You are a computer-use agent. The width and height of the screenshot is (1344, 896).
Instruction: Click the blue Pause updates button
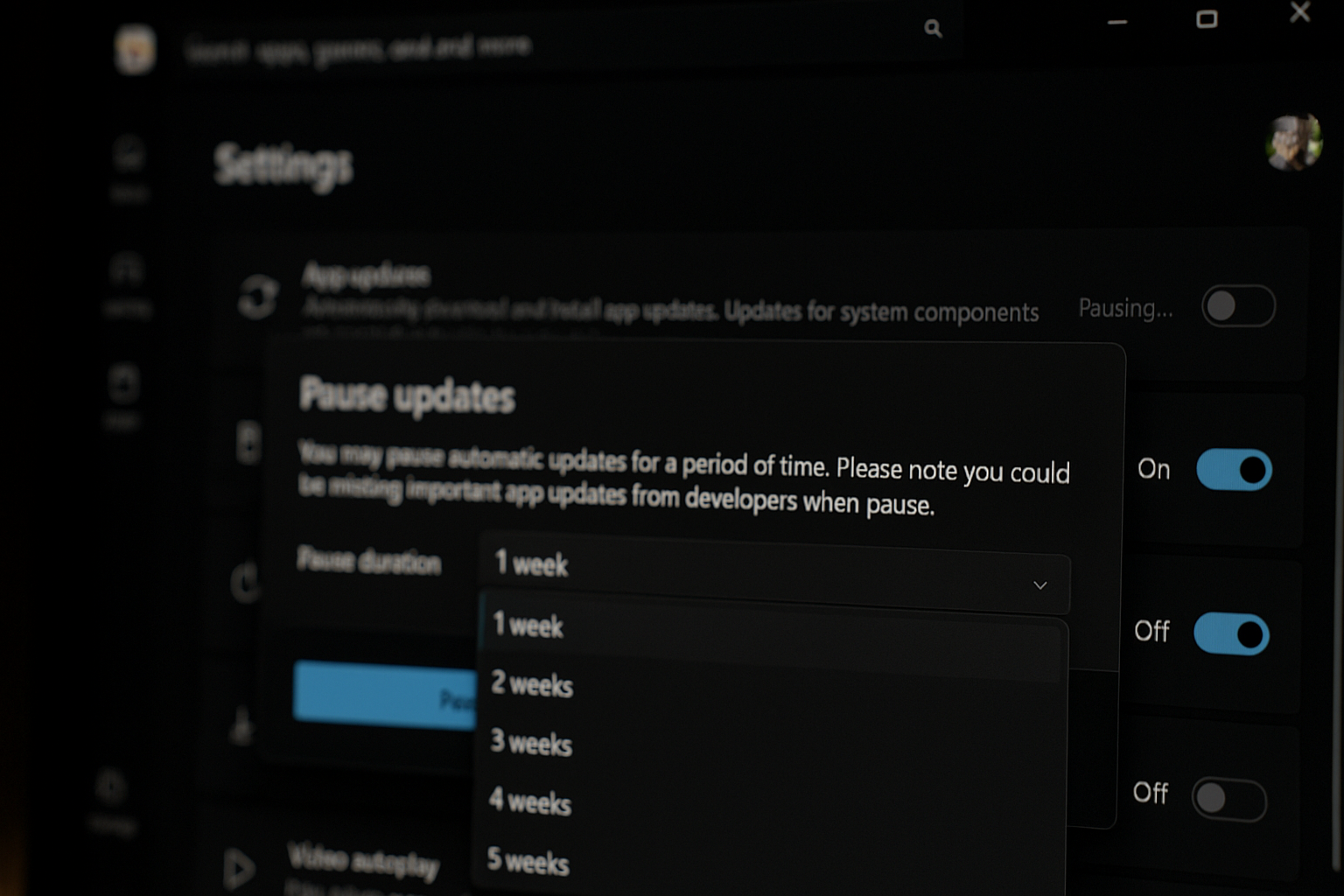click(x=385, y=695)
